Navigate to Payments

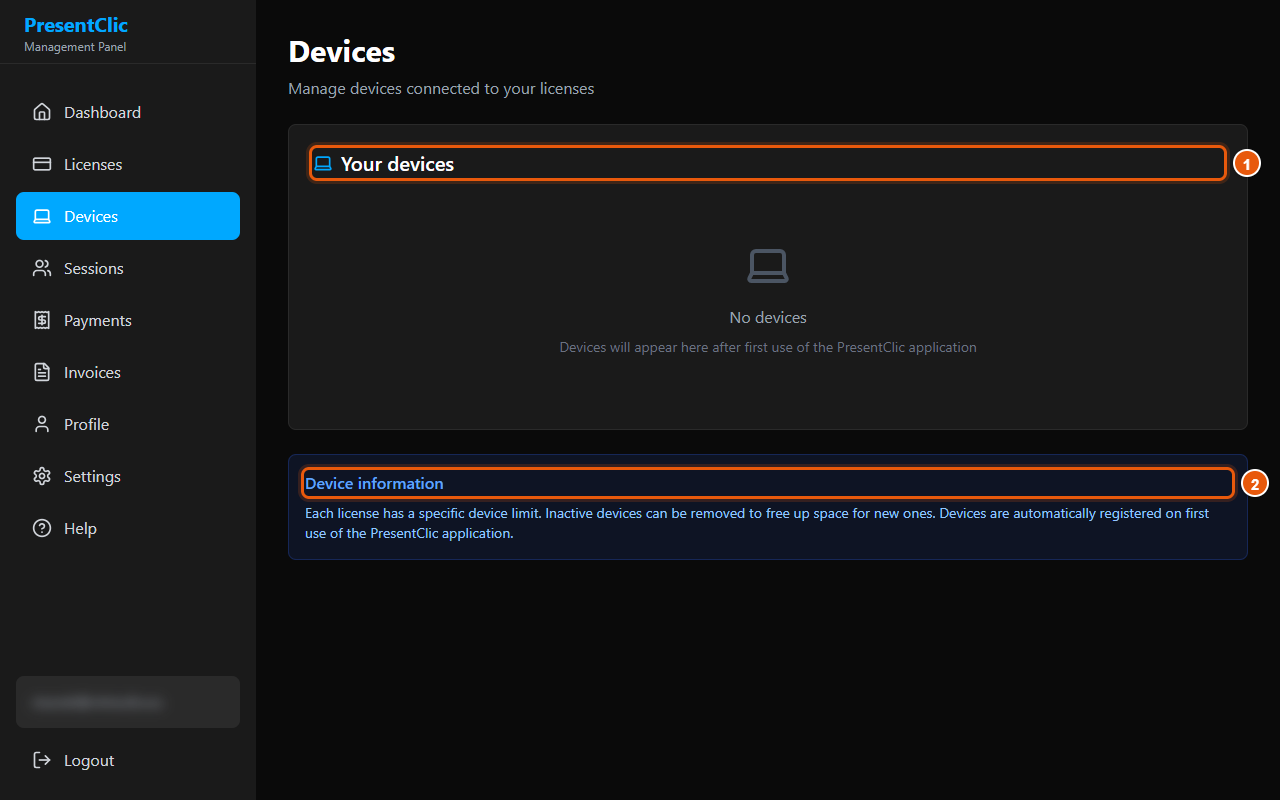click(x=128, y=320)
